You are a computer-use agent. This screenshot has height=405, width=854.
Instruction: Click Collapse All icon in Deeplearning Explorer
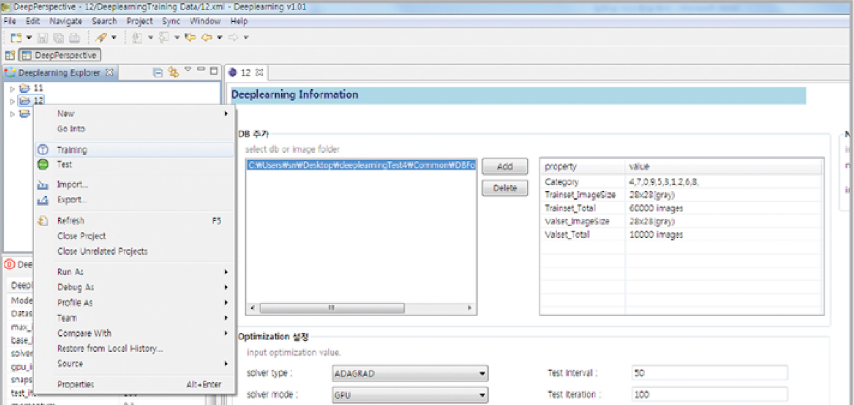(x=158, y=72)
